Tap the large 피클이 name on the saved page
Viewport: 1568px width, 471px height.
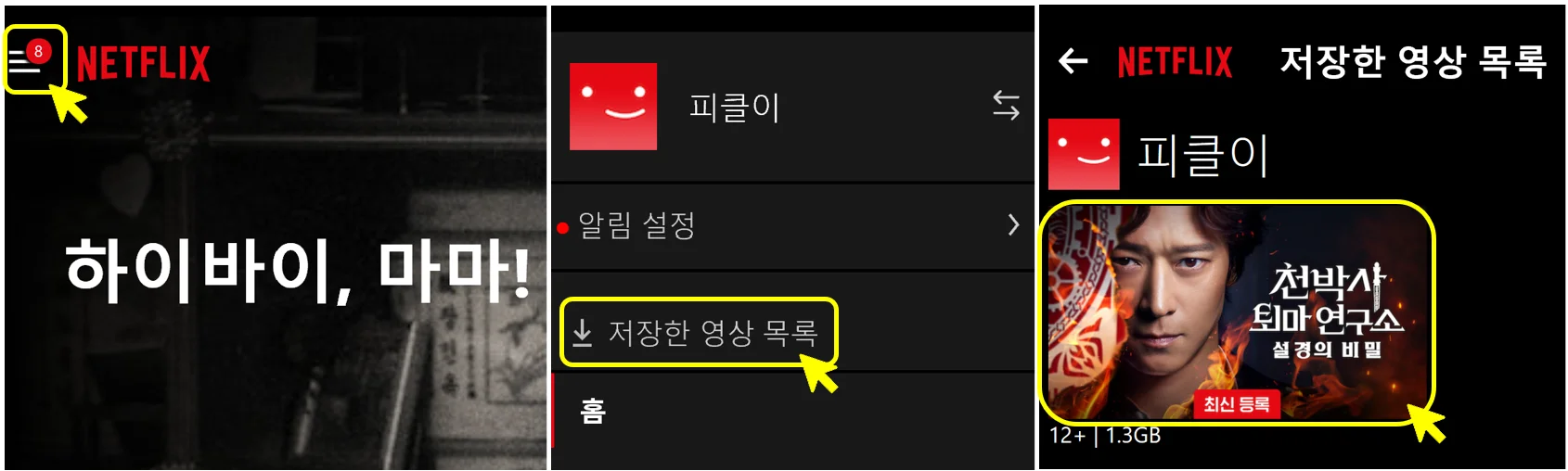click(1203, 155)
